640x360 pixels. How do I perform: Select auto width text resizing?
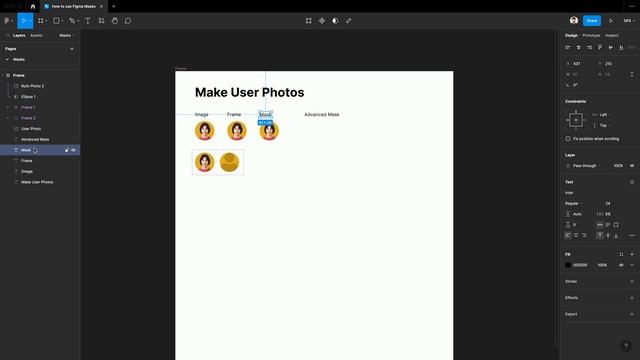tap(600, 224)
